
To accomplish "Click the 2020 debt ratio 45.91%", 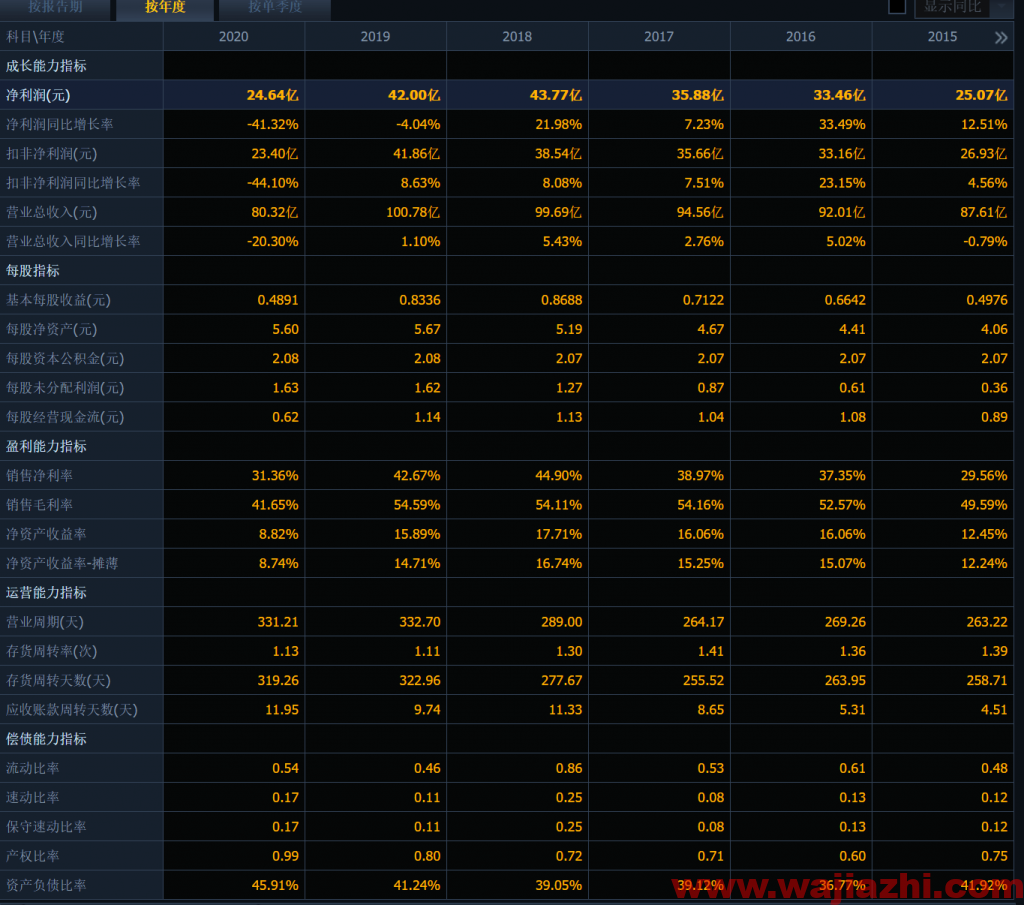I will tap(275, 885).
